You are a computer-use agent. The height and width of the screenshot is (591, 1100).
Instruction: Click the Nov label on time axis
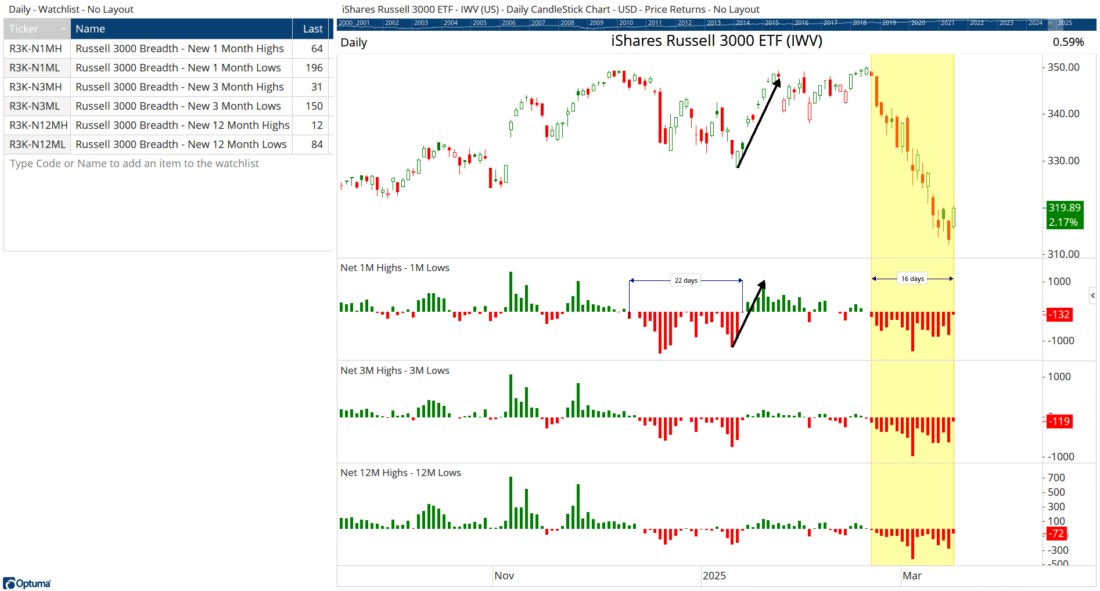(x=504, y=576)
